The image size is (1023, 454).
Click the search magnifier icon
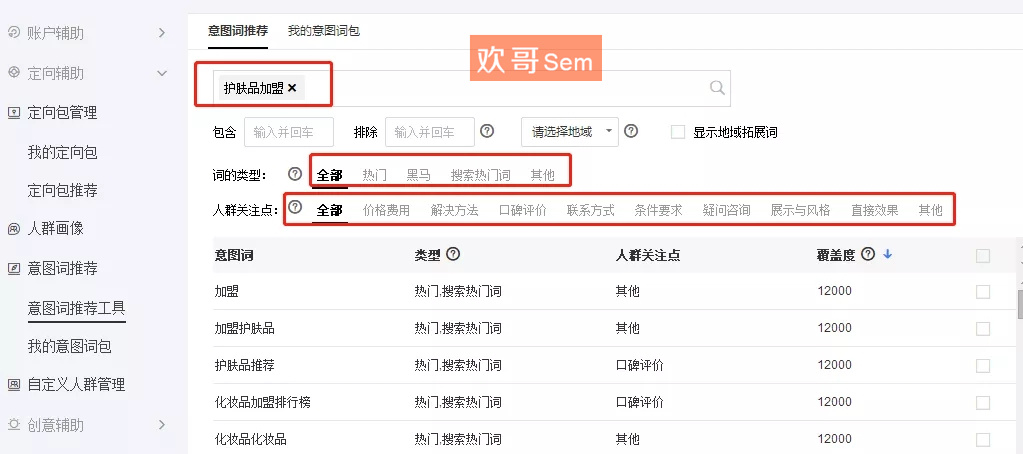717,88
